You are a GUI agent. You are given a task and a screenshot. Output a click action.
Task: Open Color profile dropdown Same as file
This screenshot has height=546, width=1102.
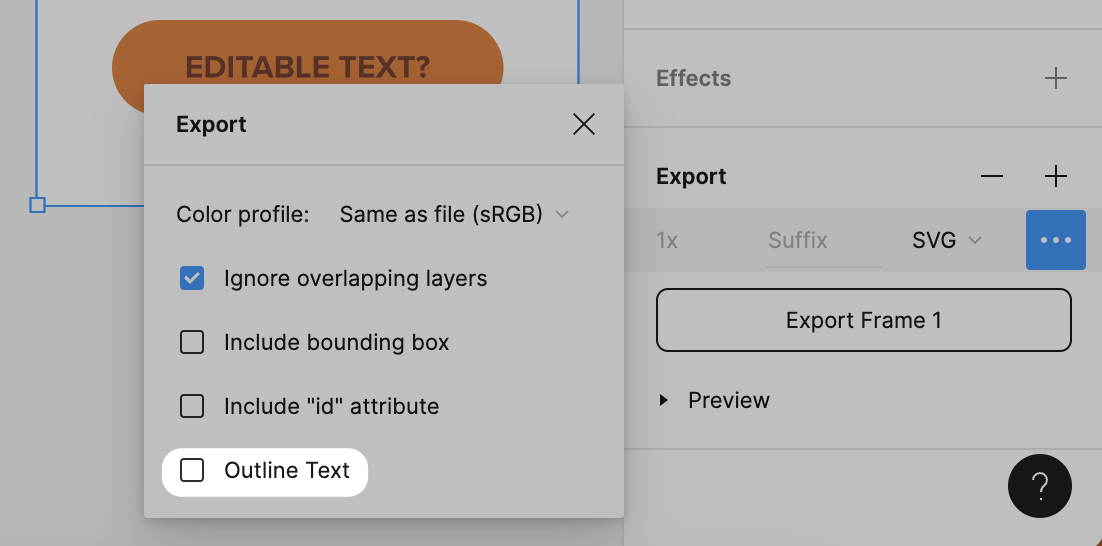pyautogui.click(x=454, y=214)
